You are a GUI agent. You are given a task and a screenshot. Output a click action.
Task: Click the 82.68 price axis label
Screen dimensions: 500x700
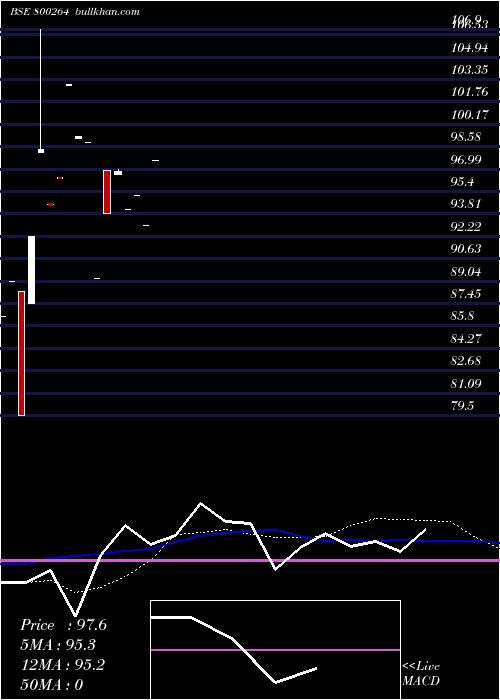pyautogui.click(x=466, y=361)
